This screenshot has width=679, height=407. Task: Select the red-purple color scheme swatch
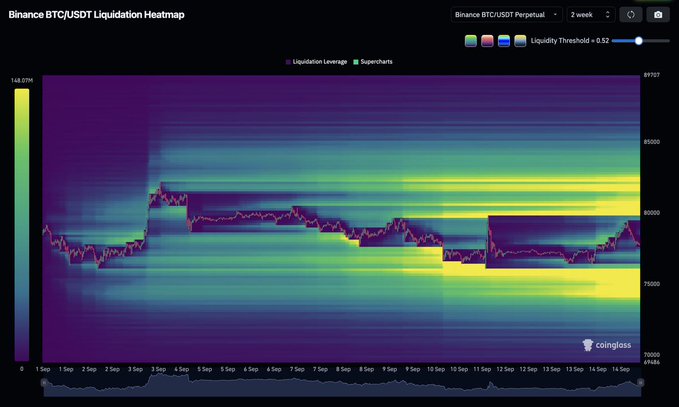tap(487, 41)
